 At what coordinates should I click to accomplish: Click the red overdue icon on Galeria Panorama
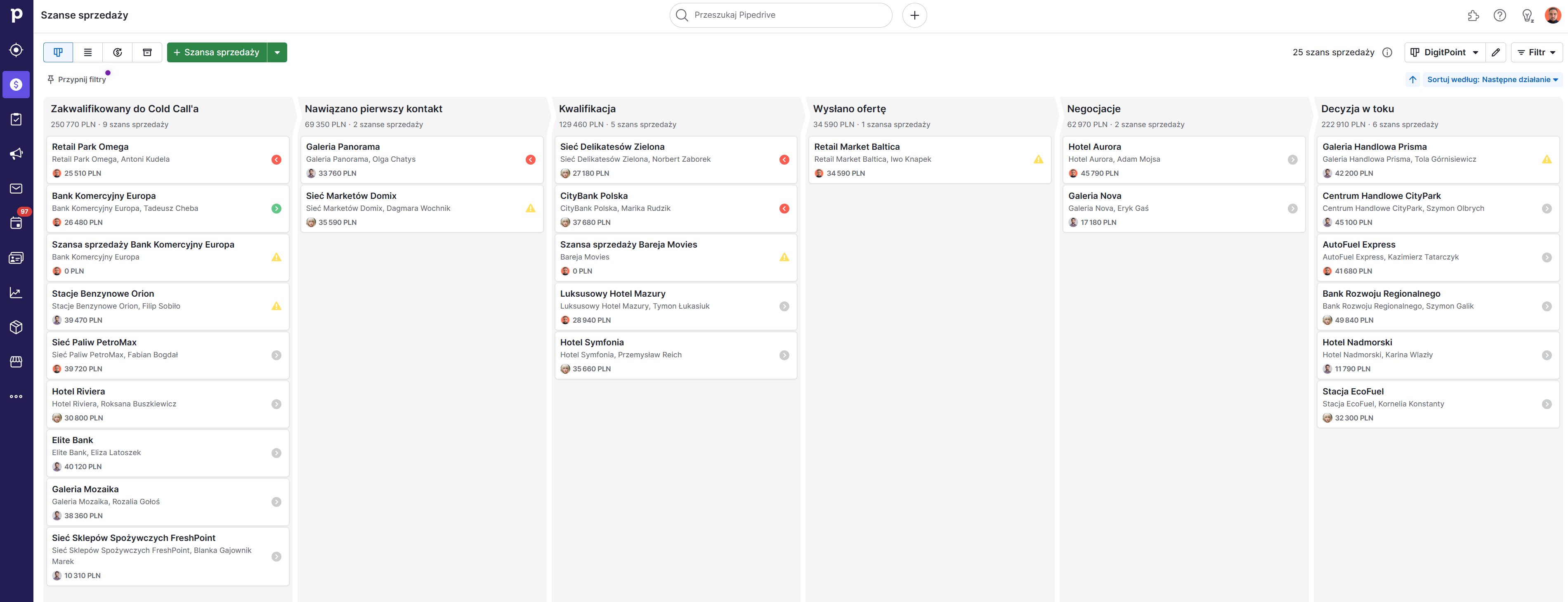530,160
